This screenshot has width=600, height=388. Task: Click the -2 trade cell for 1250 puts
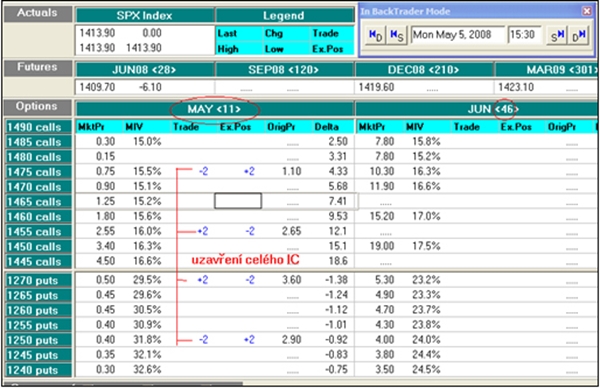coord(204,340)
